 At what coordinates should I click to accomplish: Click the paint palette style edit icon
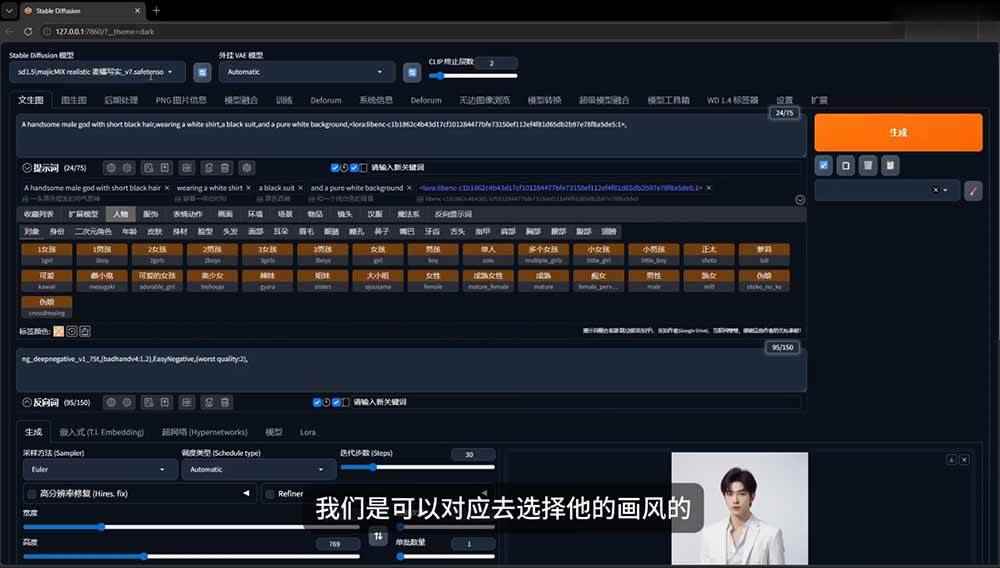973,190
